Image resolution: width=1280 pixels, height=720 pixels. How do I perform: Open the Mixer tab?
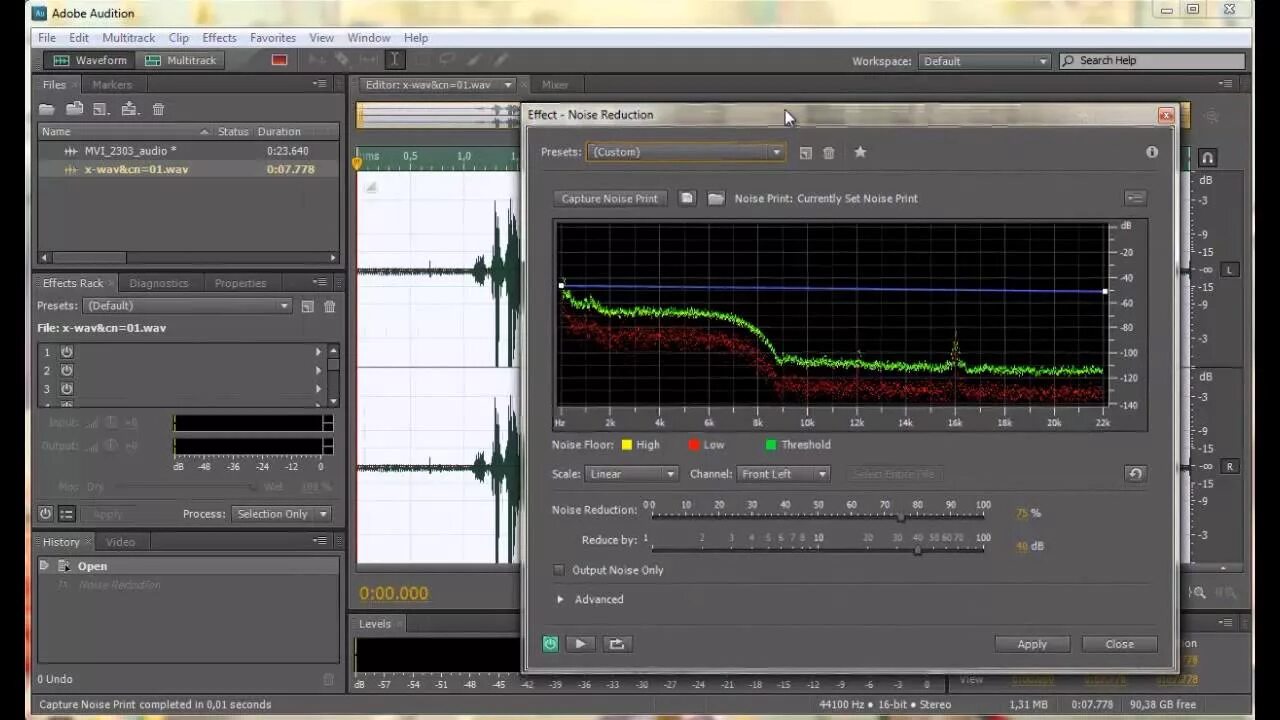pos(555,85)
